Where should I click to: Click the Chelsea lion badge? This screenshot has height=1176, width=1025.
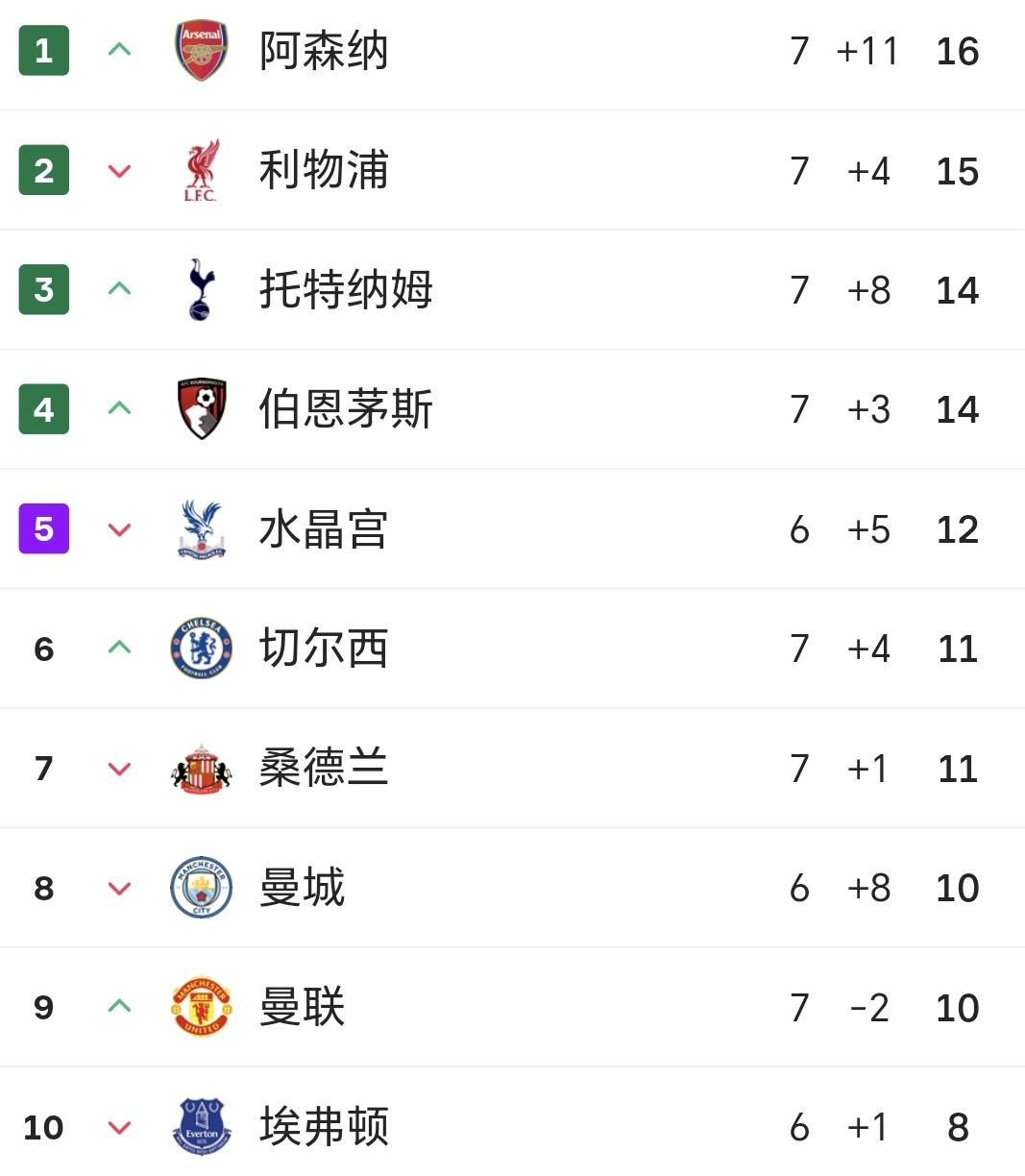(201, 649)
